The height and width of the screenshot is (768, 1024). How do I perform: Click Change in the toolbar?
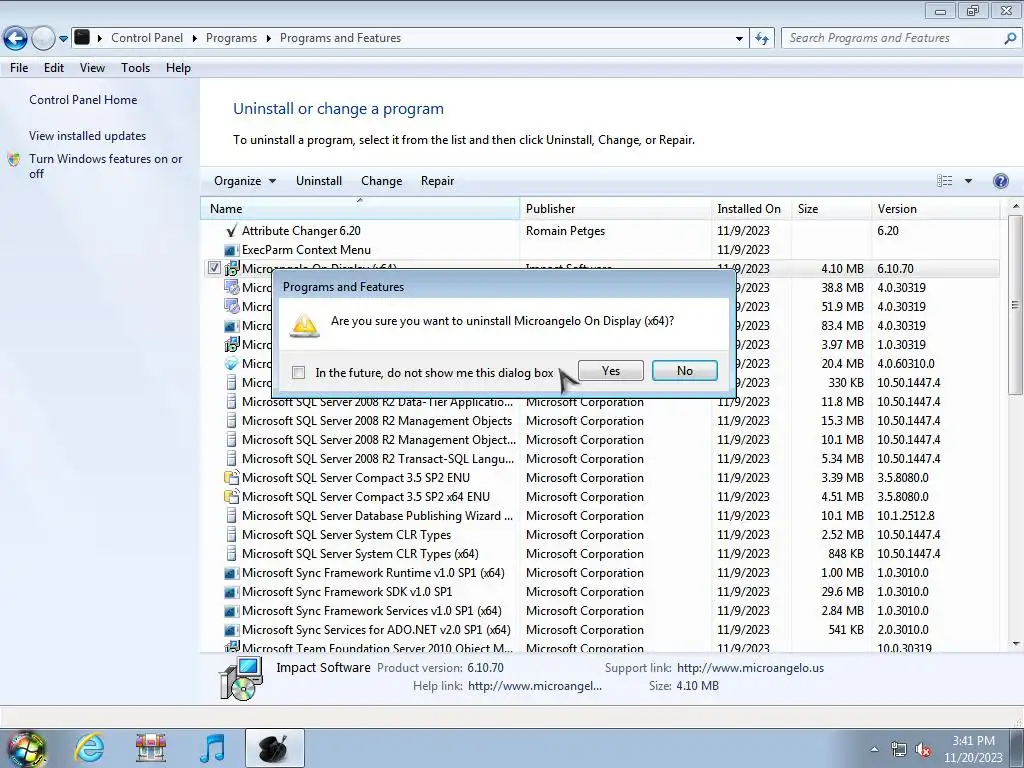381,181
